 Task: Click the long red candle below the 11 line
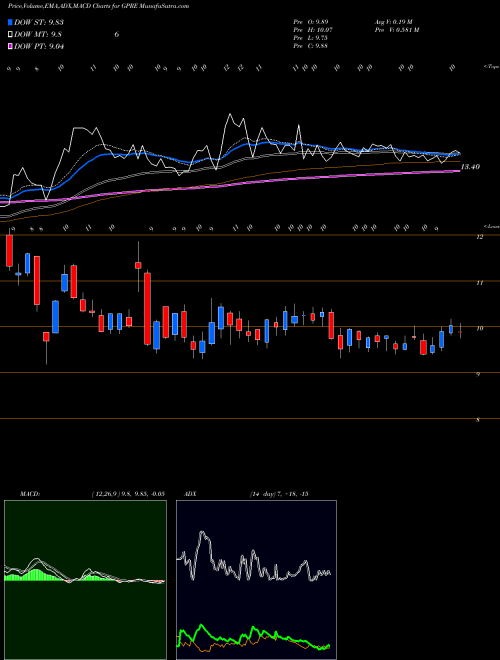point(147,309)
